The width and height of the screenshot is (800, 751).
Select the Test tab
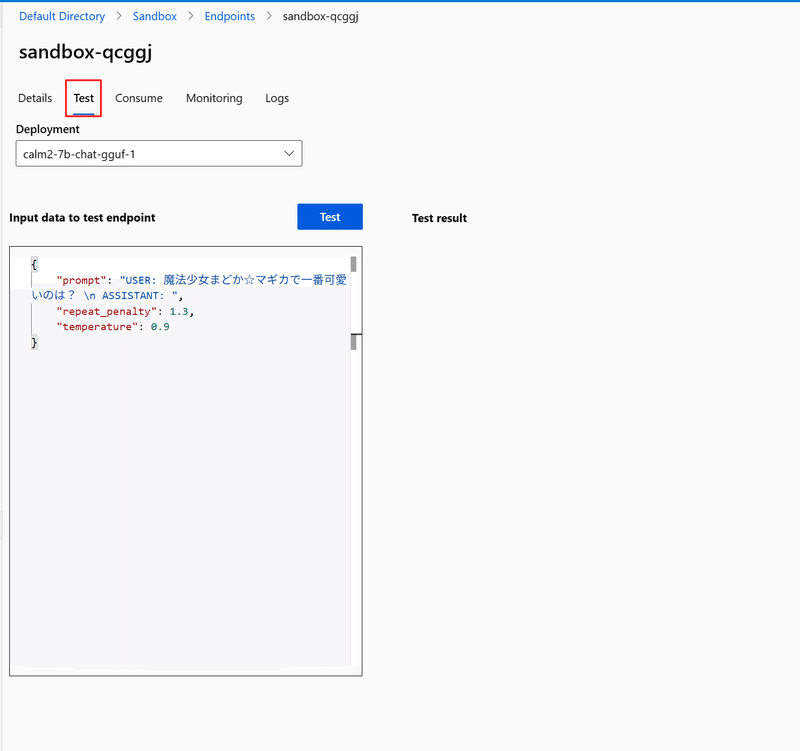[84, 98]
